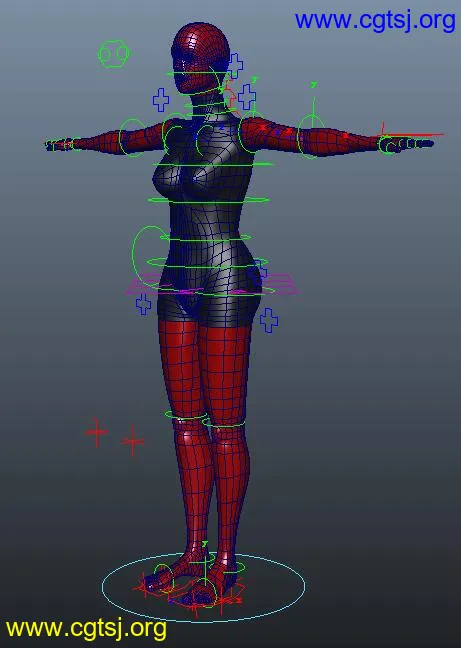461x648 pixels.
Task: Select the blue cross control beside the head
Action: point(235,66)
